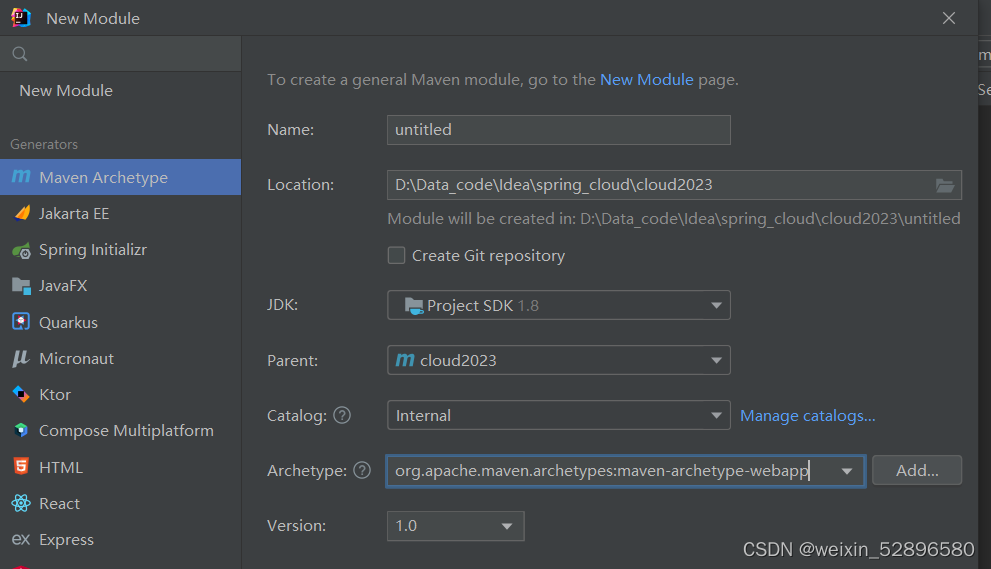Open the JDK Project SDK dropdown
Screen dimensions: 991x569
pos(559,305)
